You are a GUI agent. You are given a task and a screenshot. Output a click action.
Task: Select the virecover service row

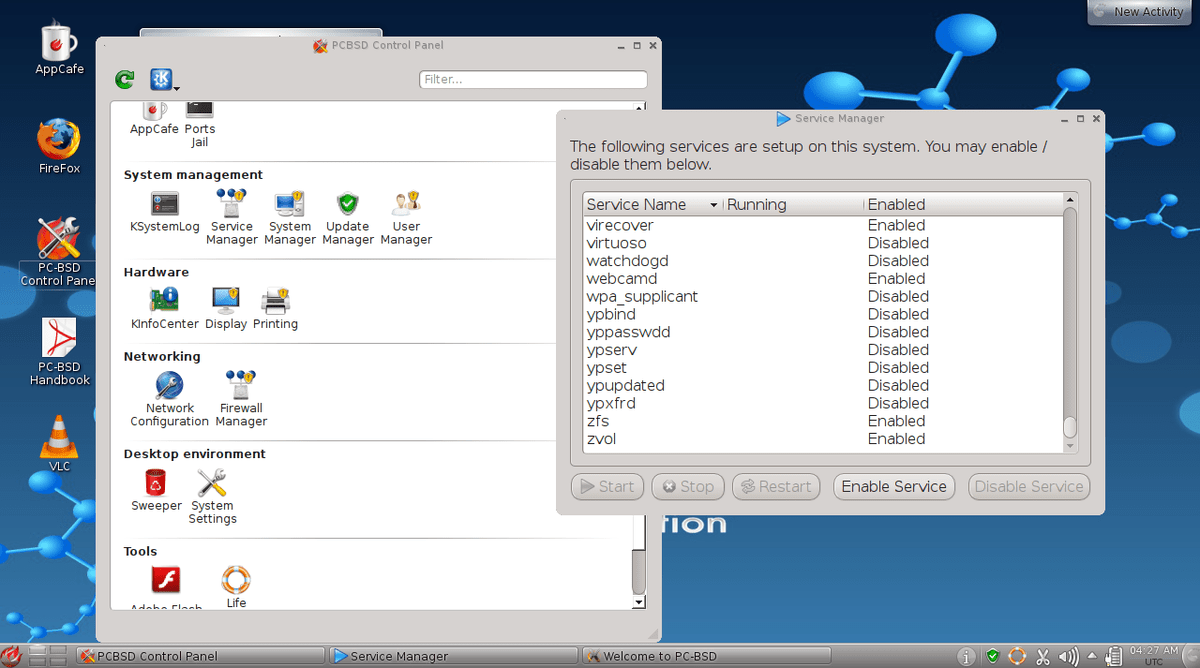tap(822, 225)
